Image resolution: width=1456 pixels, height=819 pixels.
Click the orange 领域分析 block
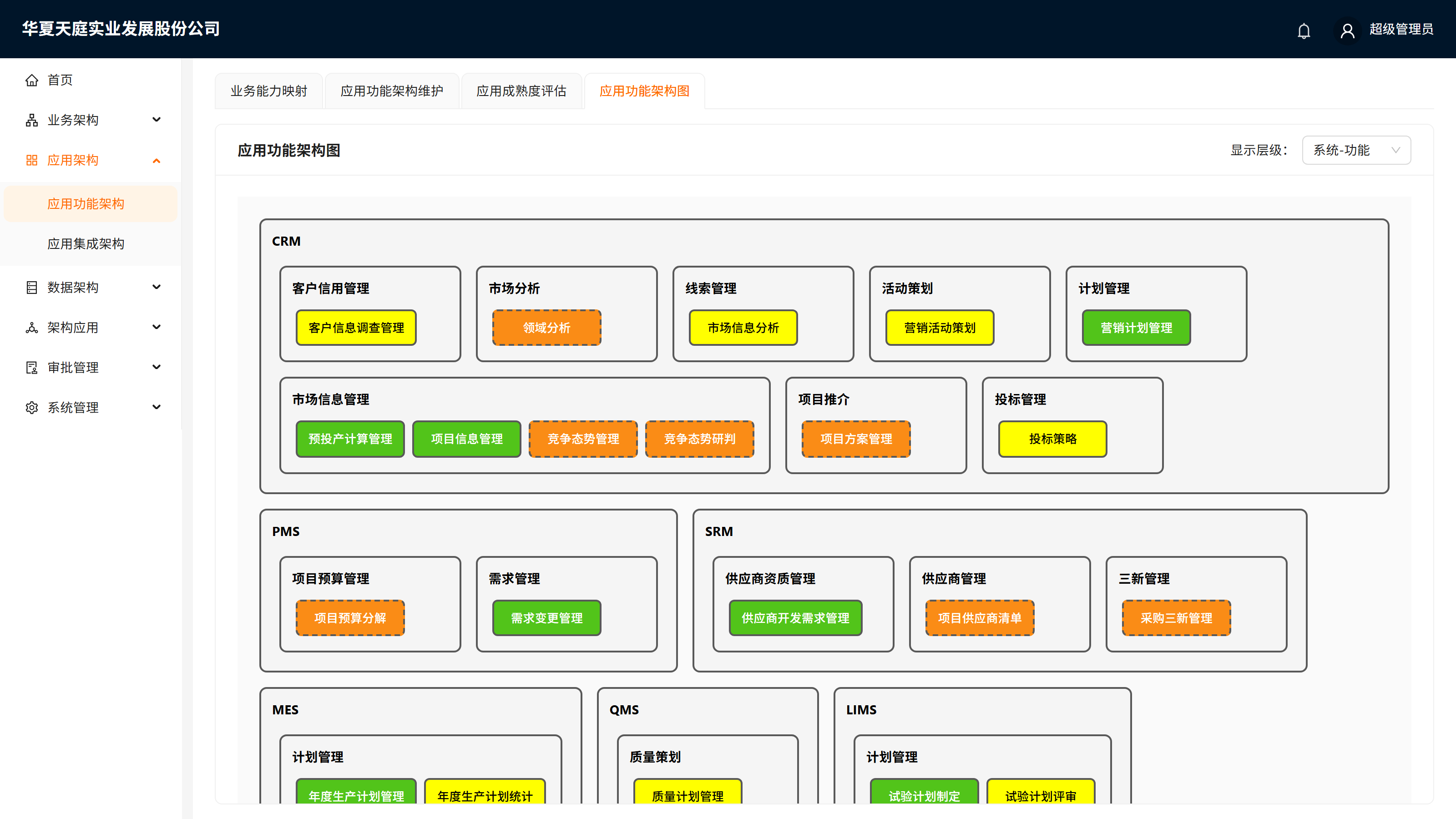click(x=546, y=328)
